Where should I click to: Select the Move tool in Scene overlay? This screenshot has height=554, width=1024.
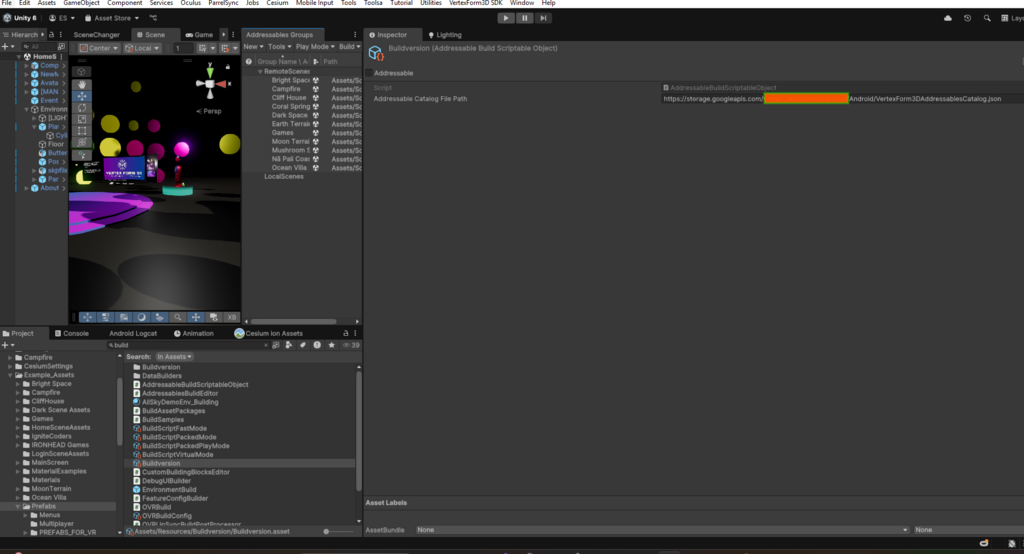pyautogui.click(x=82, y=96)
